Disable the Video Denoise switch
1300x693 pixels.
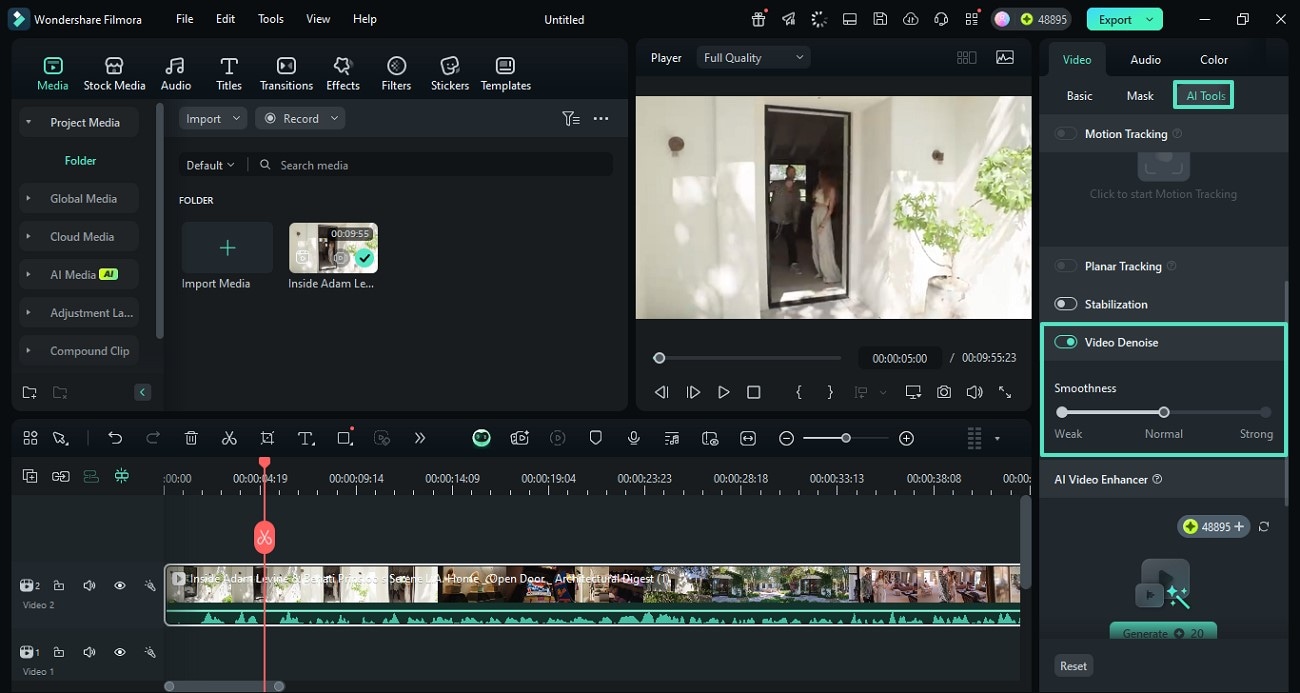[1066, 342]
